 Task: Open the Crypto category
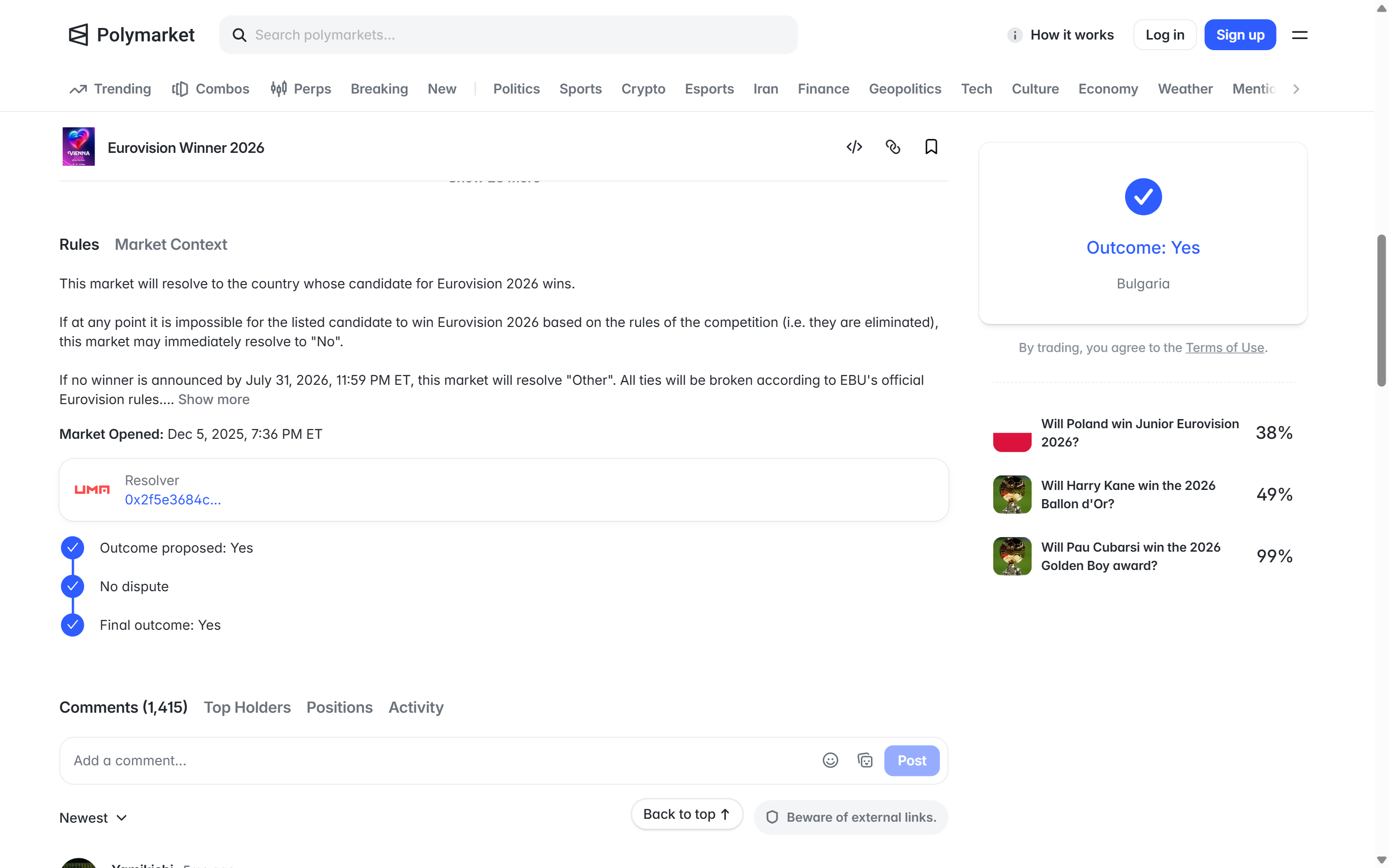tap(643, 89)
